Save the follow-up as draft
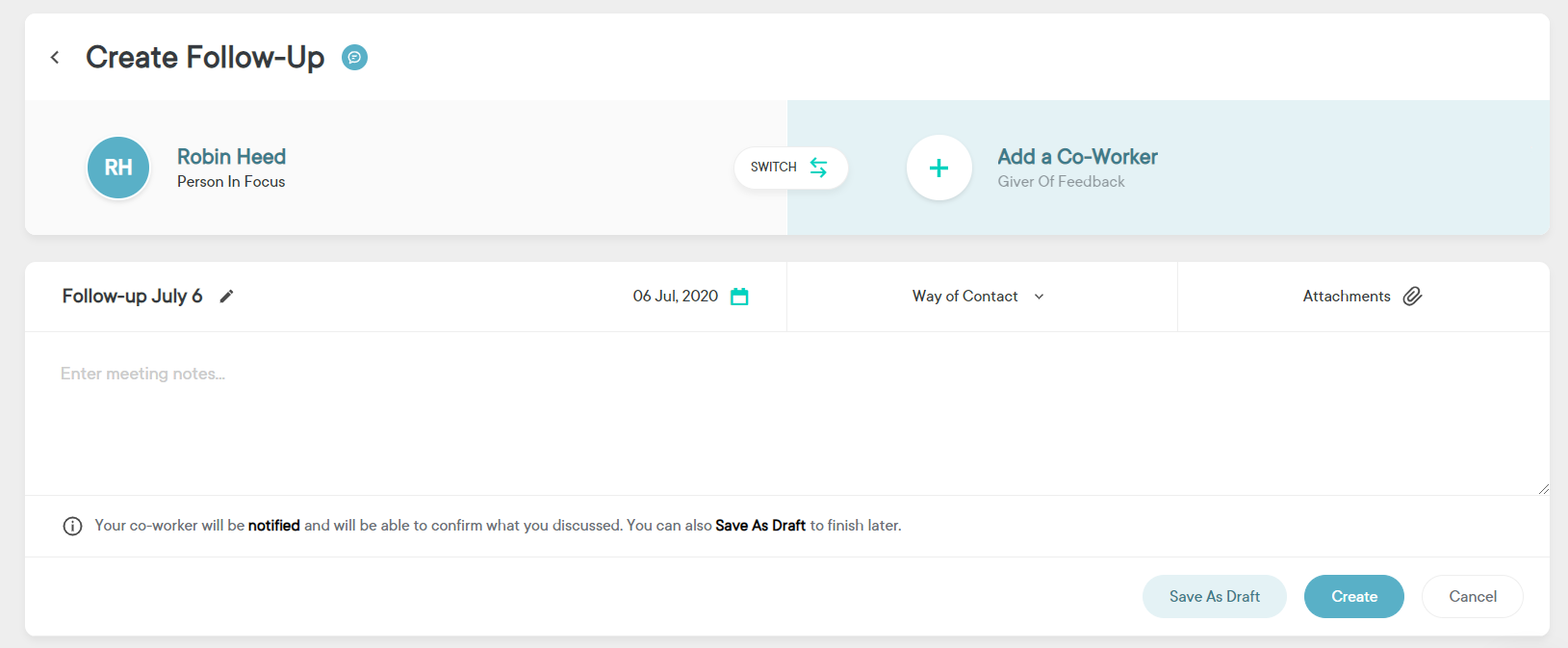 coord(1214,597)
